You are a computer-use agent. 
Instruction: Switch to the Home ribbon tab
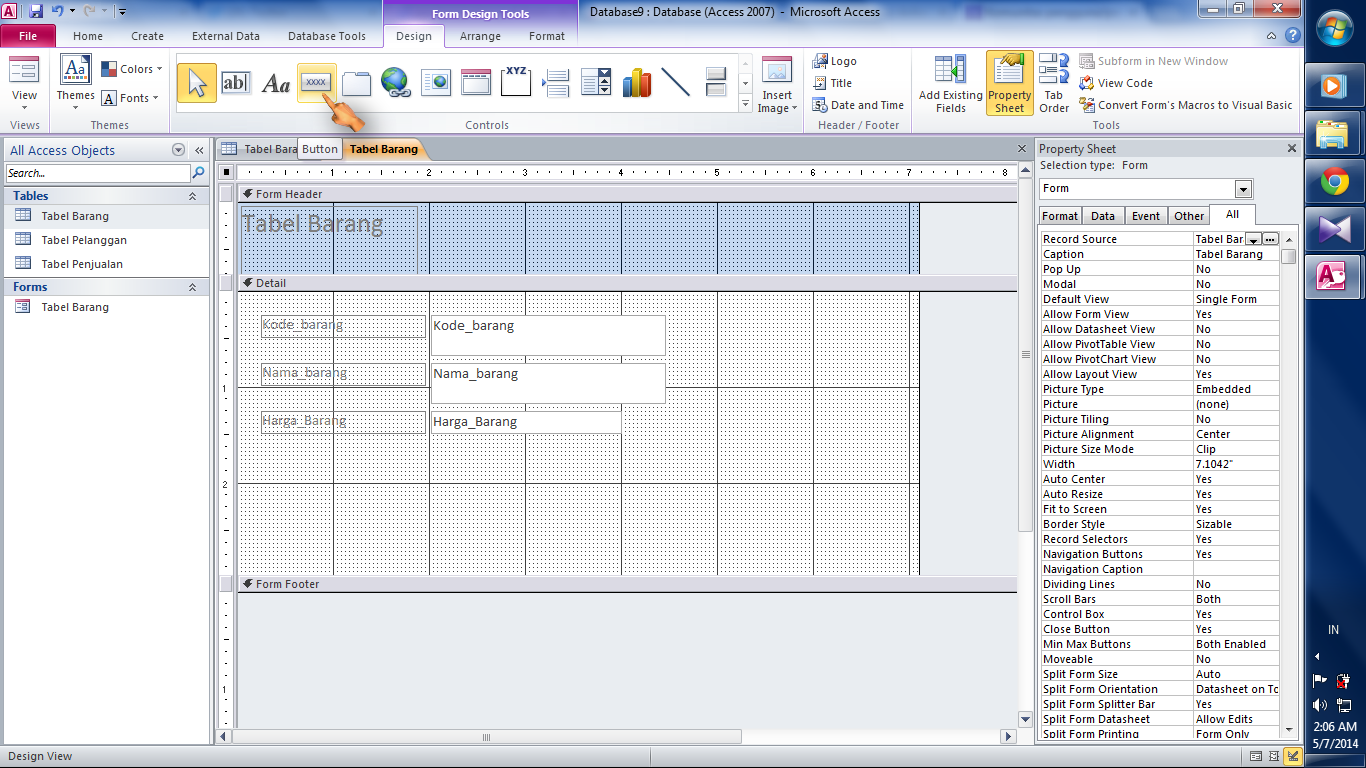pos(88,36)
